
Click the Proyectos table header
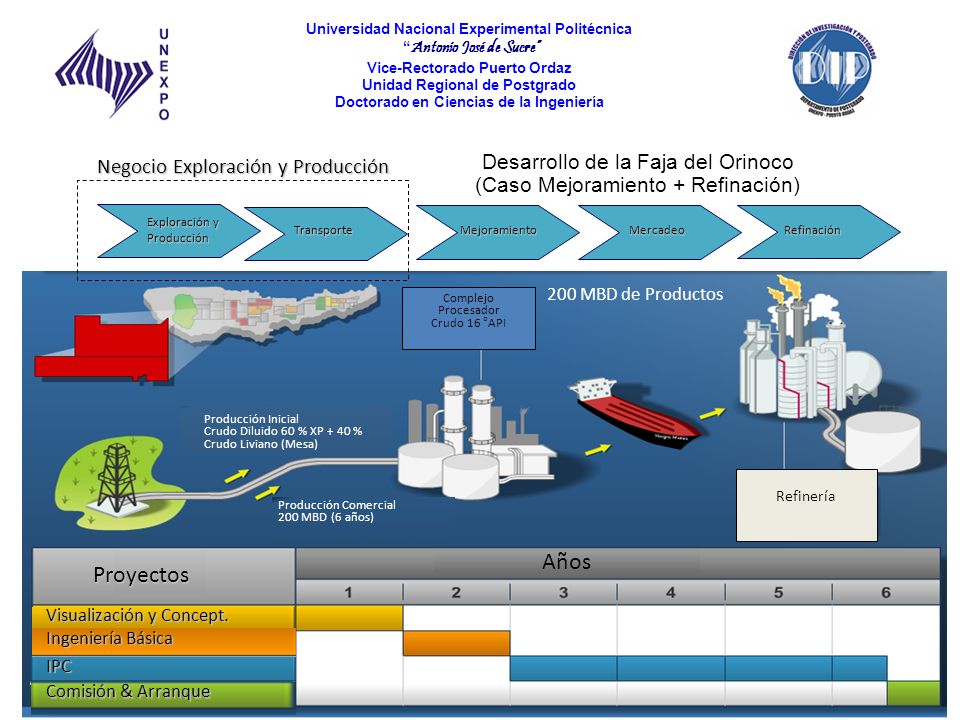pos(163,576)
